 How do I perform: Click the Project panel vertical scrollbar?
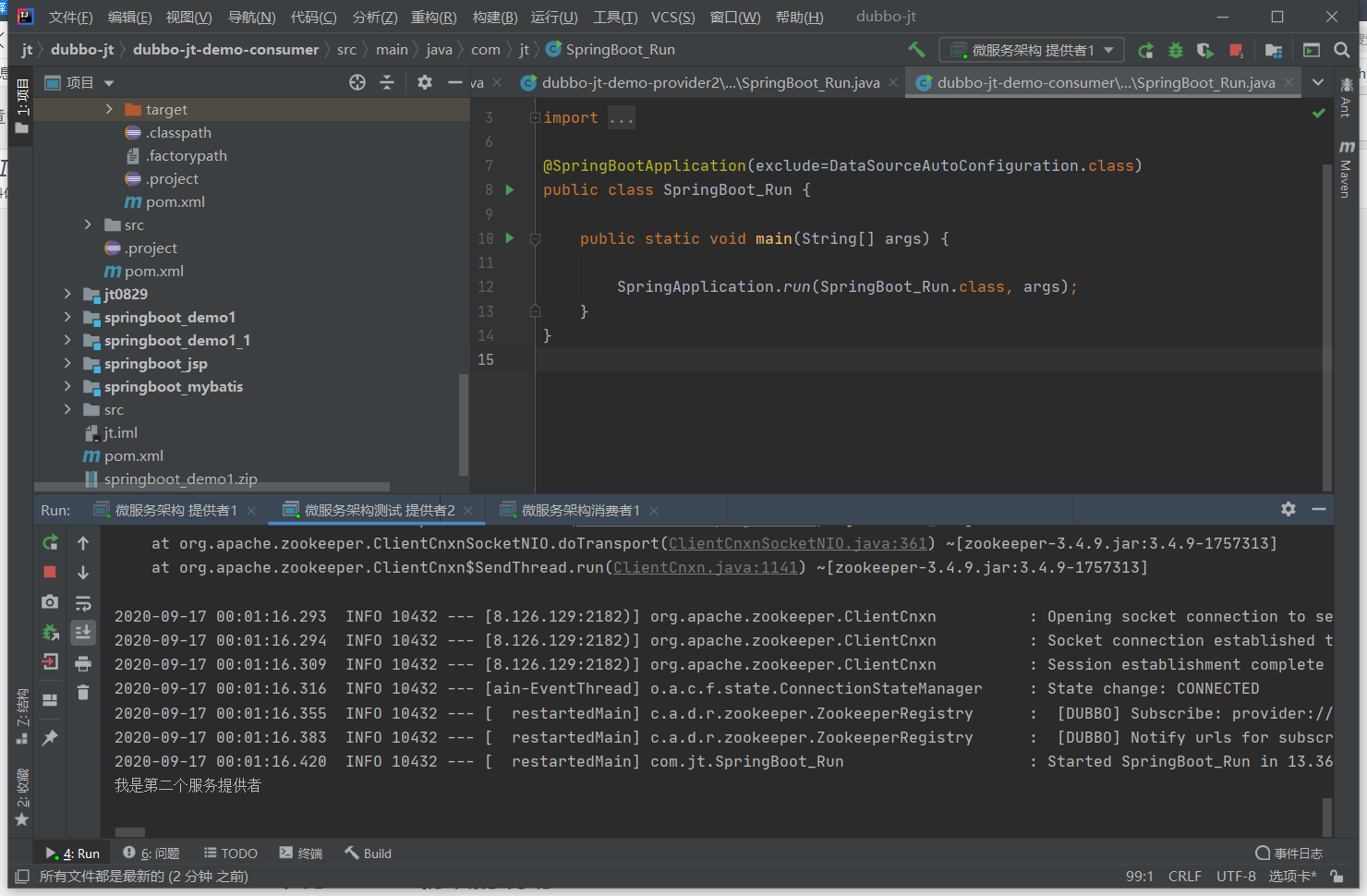[x=464, y=425]
